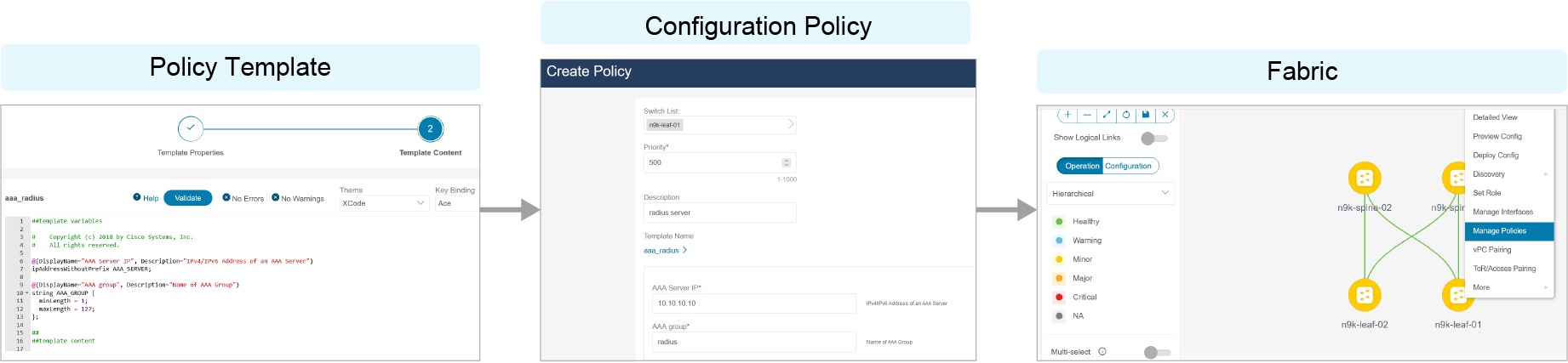The height and width of the screenshot is (363, 1568).
Task: Toggle the Show Logical Links switch
Action: [x=1153, y=138]
